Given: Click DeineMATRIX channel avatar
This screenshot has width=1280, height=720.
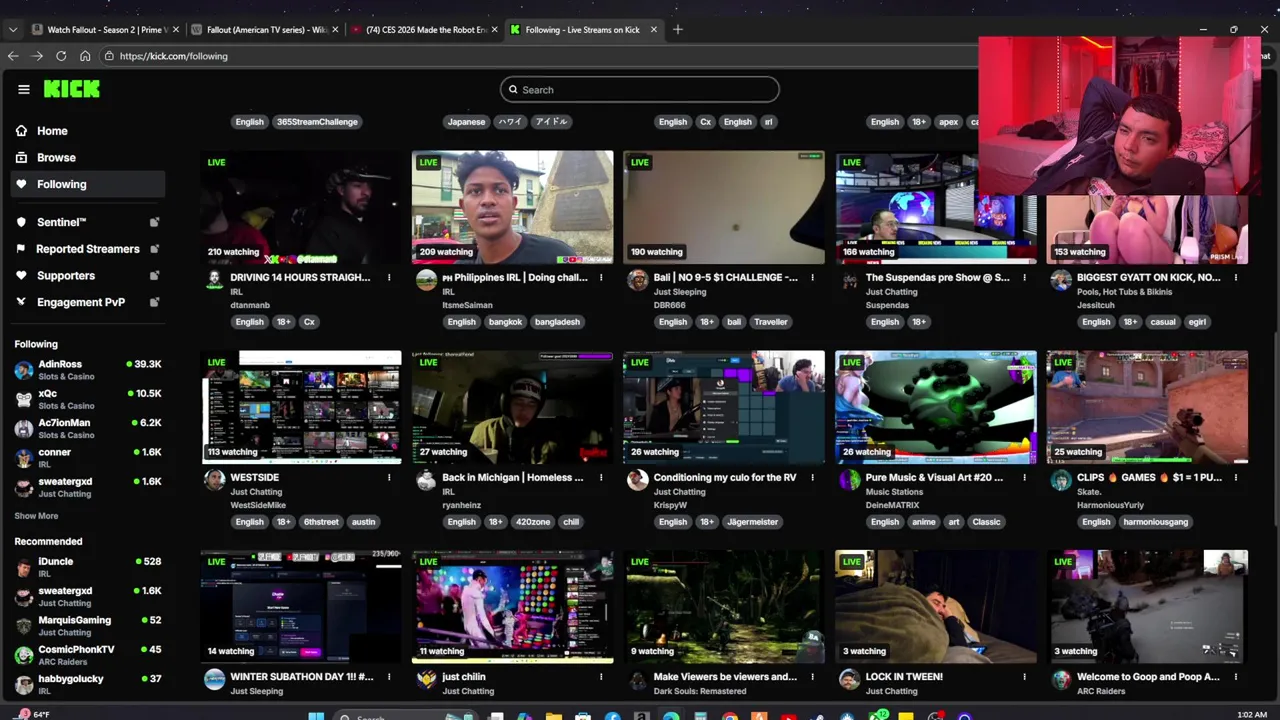Looking at the screenshot, I should pyautogui.click(x=849, y=480).
